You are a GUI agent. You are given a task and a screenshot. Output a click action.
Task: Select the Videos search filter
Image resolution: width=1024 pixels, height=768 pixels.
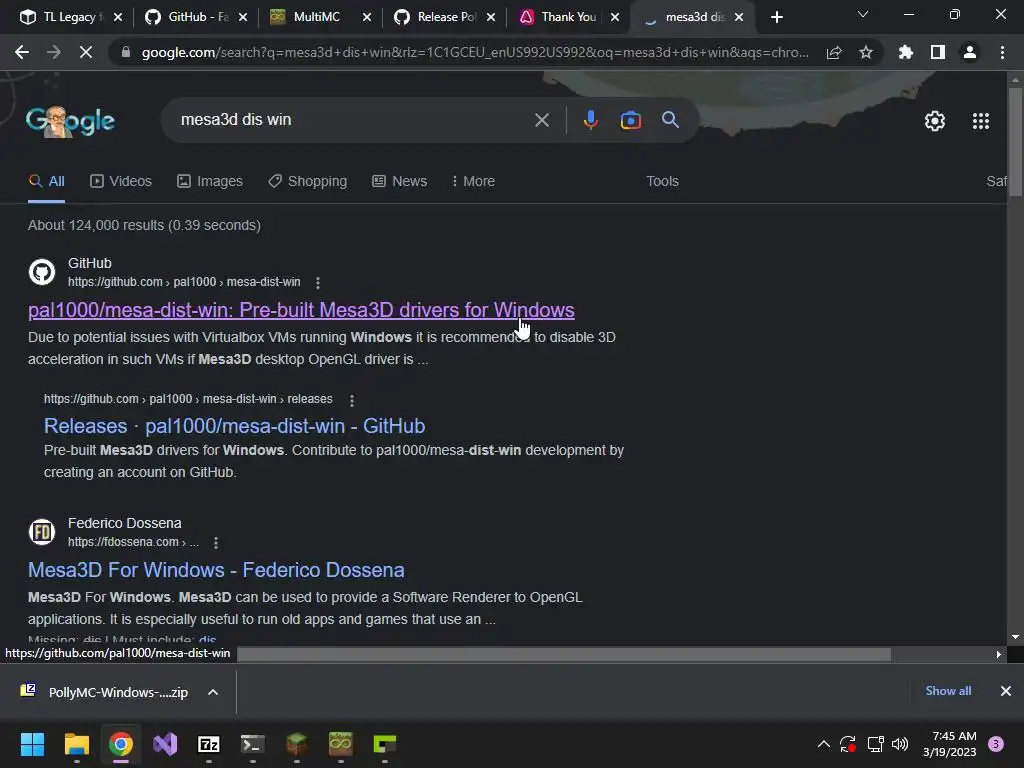[x=121, y=182]
